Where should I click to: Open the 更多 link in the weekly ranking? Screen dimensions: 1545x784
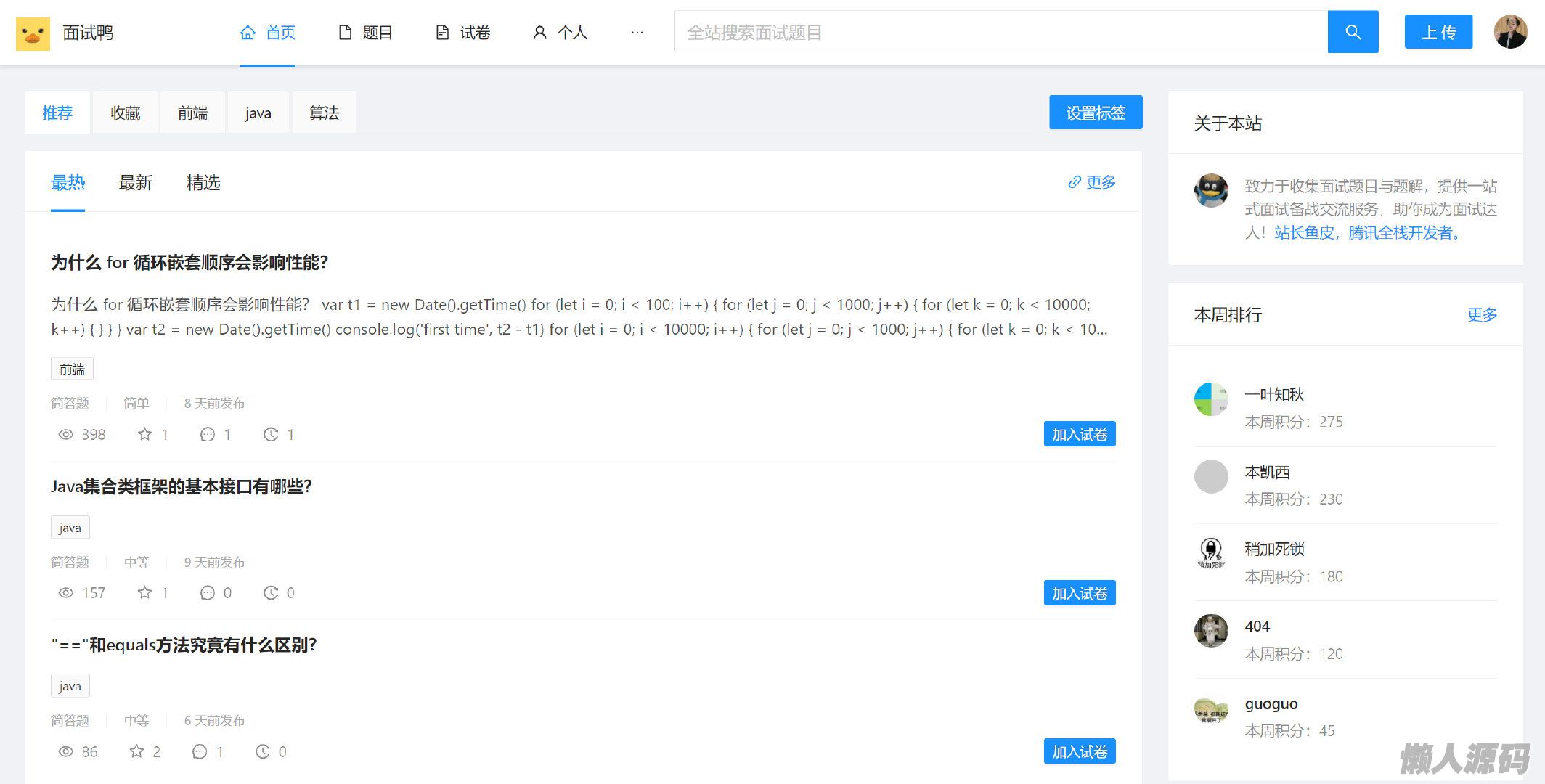click(1481, 314)
